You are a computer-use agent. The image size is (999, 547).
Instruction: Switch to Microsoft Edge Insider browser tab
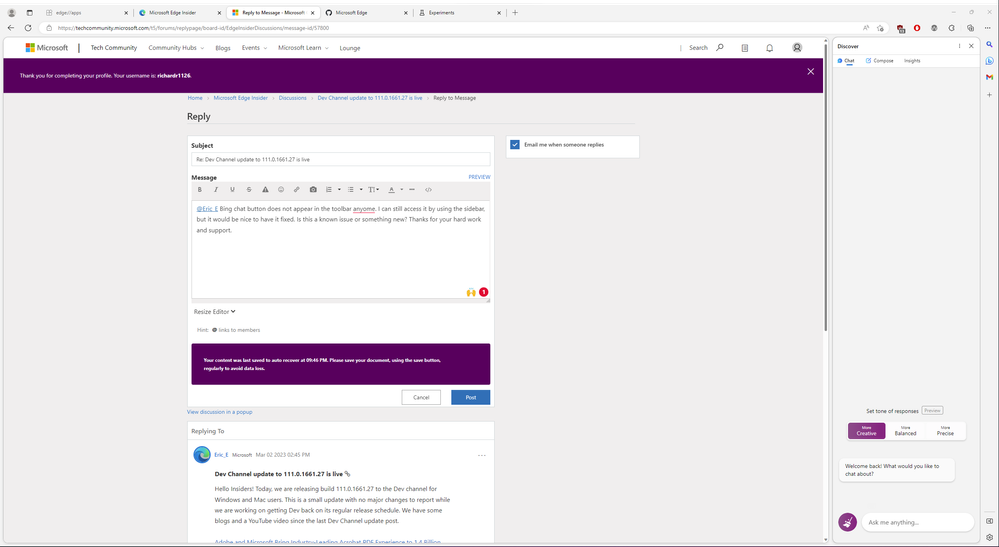[178, 13]
